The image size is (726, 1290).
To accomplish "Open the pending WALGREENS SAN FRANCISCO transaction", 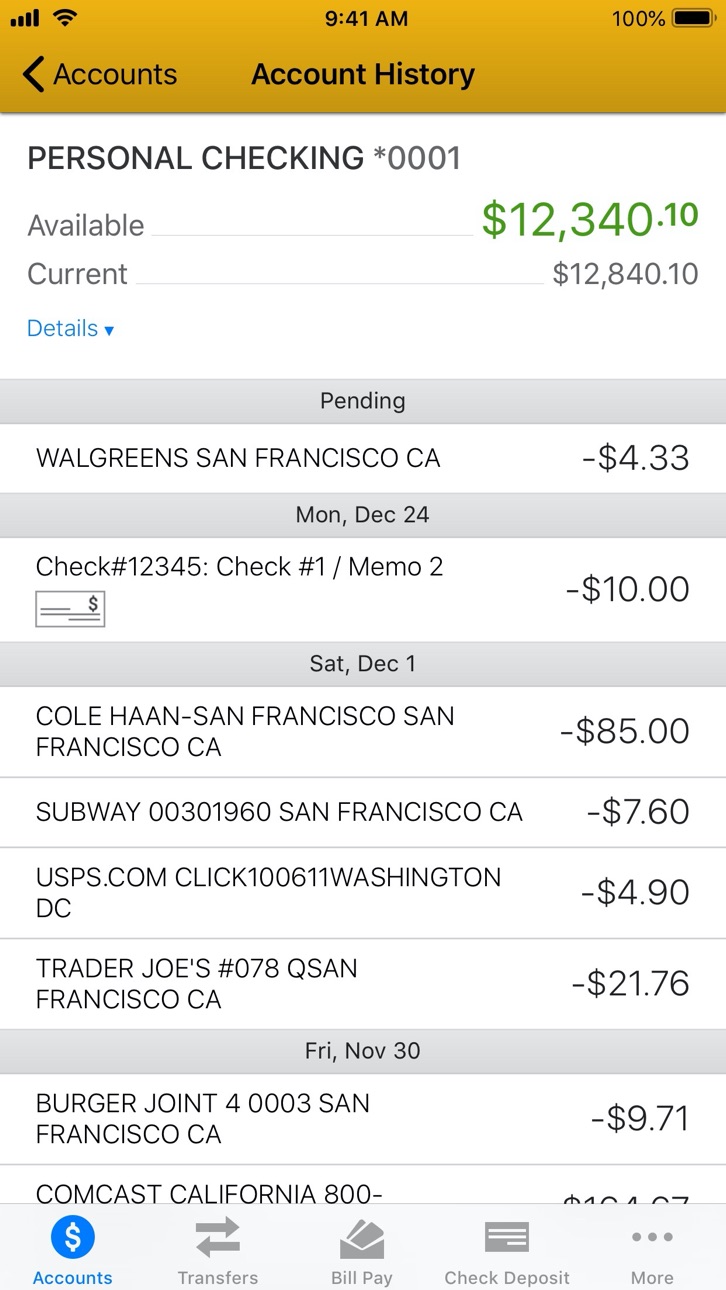I will point(363,458).
